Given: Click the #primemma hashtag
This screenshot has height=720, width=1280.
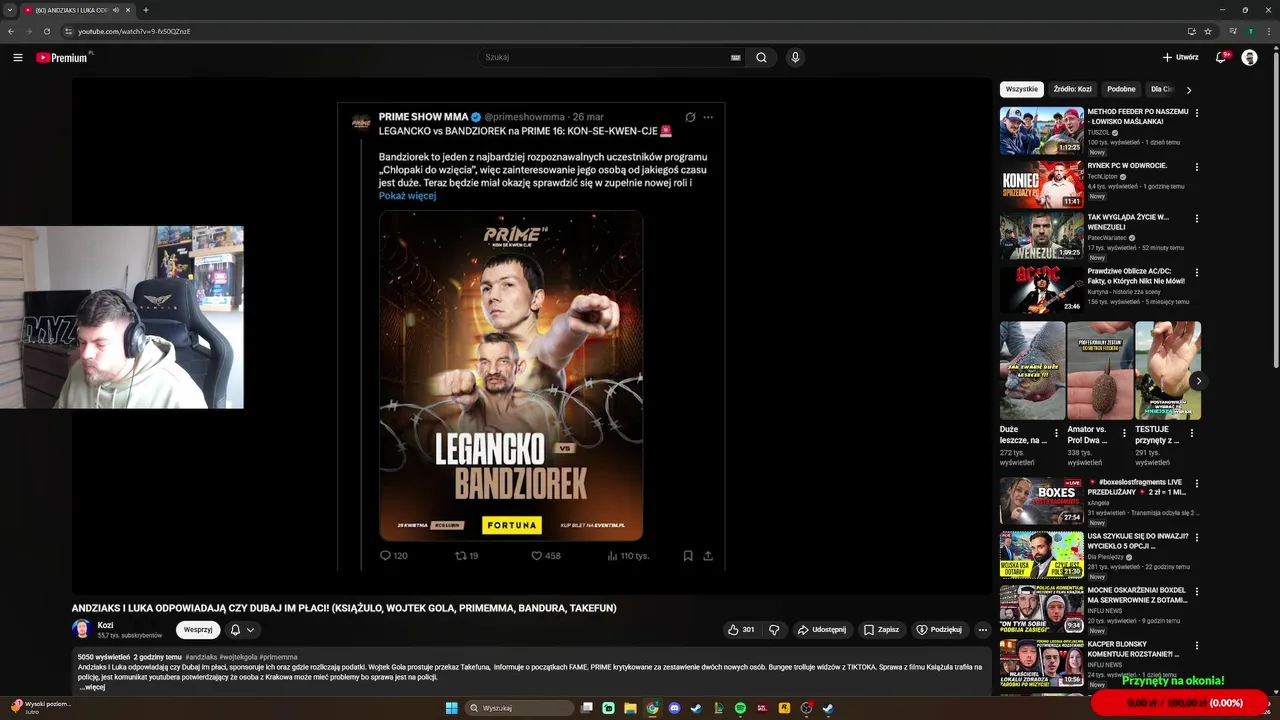Looking at the screenshot, I should coord(278,657).
